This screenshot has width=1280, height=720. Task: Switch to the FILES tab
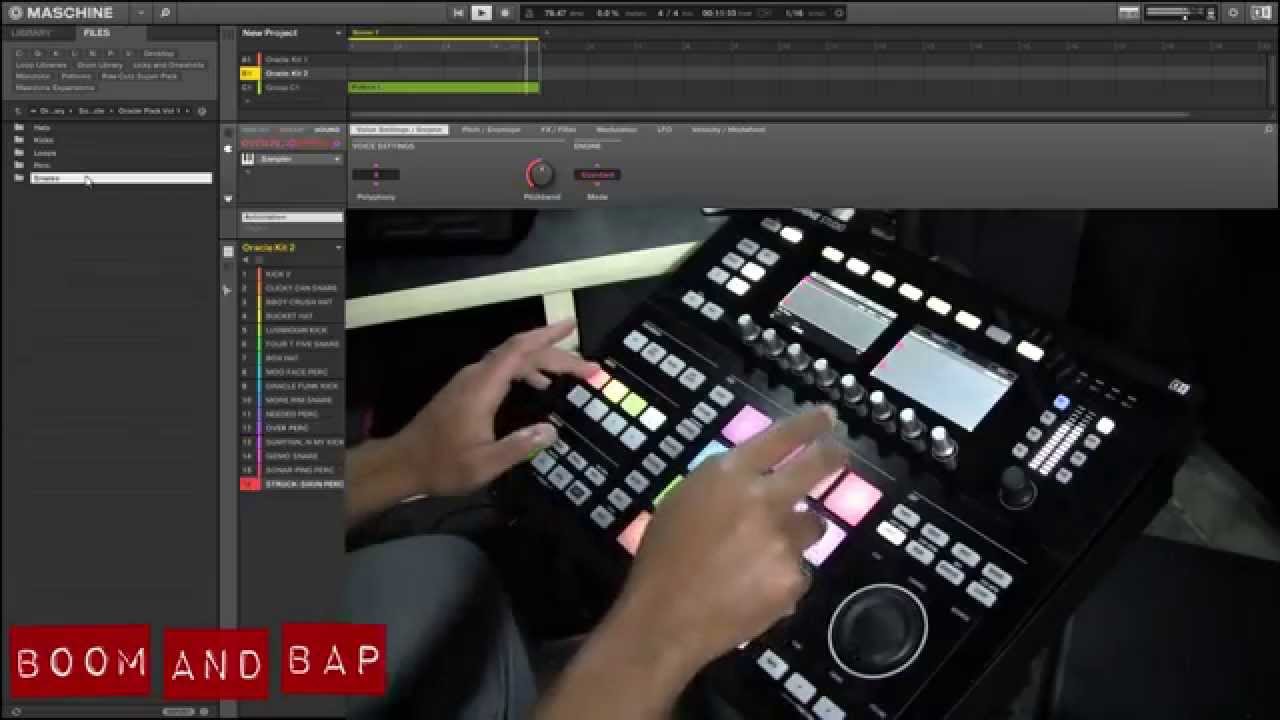click(x=97, y=33)
